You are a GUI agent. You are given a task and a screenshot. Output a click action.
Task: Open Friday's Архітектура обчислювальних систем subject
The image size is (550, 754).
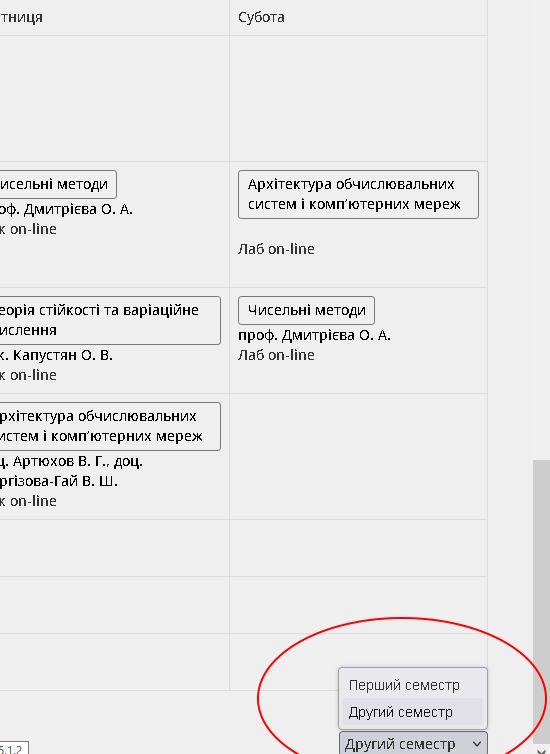point(110,427)
